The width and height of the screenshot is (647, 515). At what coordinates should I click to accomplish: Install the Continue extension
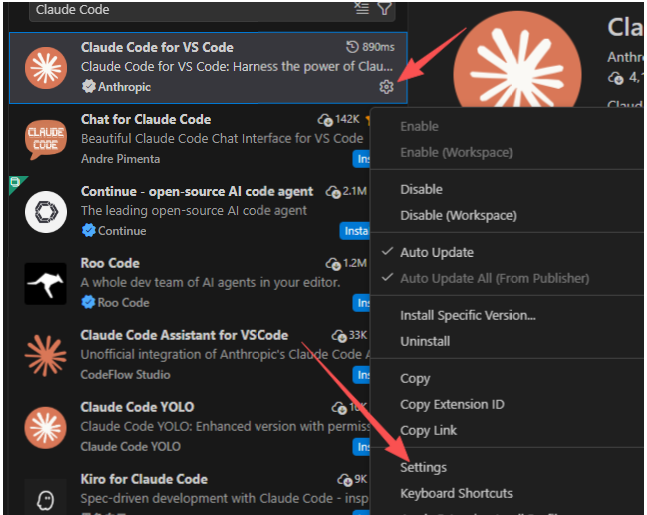tap(354, 231)
